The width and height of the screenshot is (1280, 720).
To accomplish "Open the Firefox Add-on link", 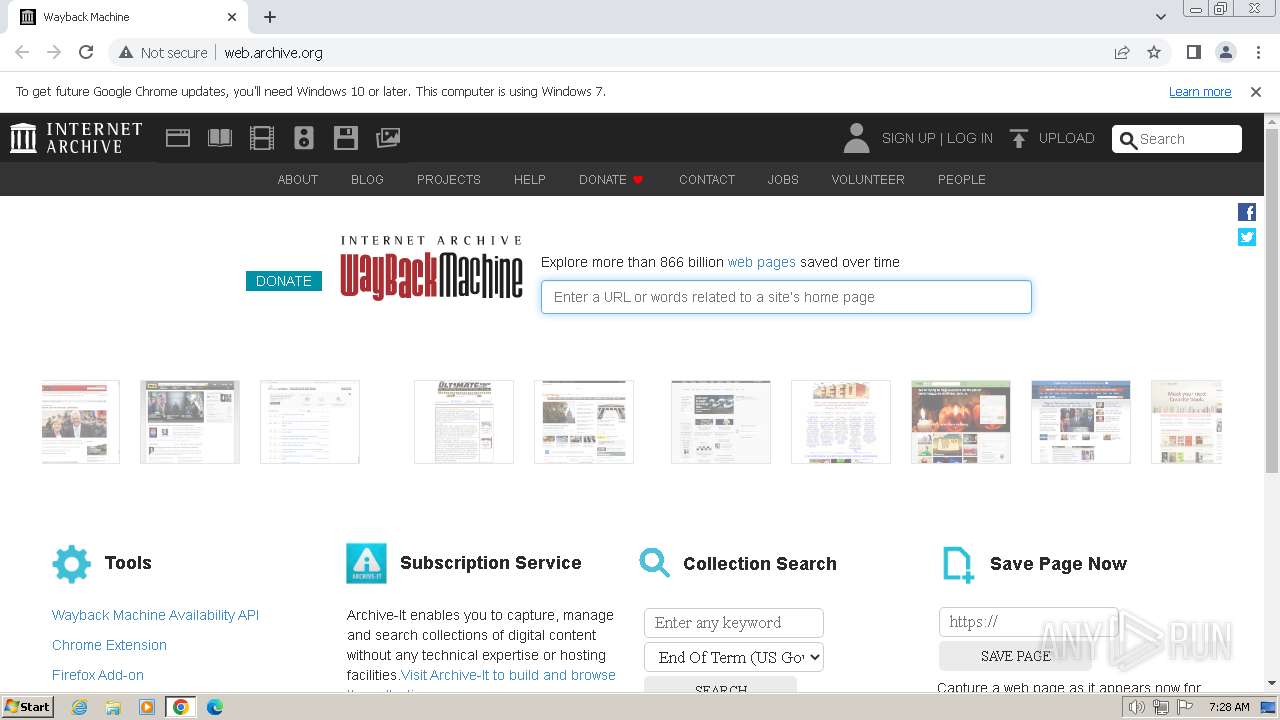I will click(98, 675).
